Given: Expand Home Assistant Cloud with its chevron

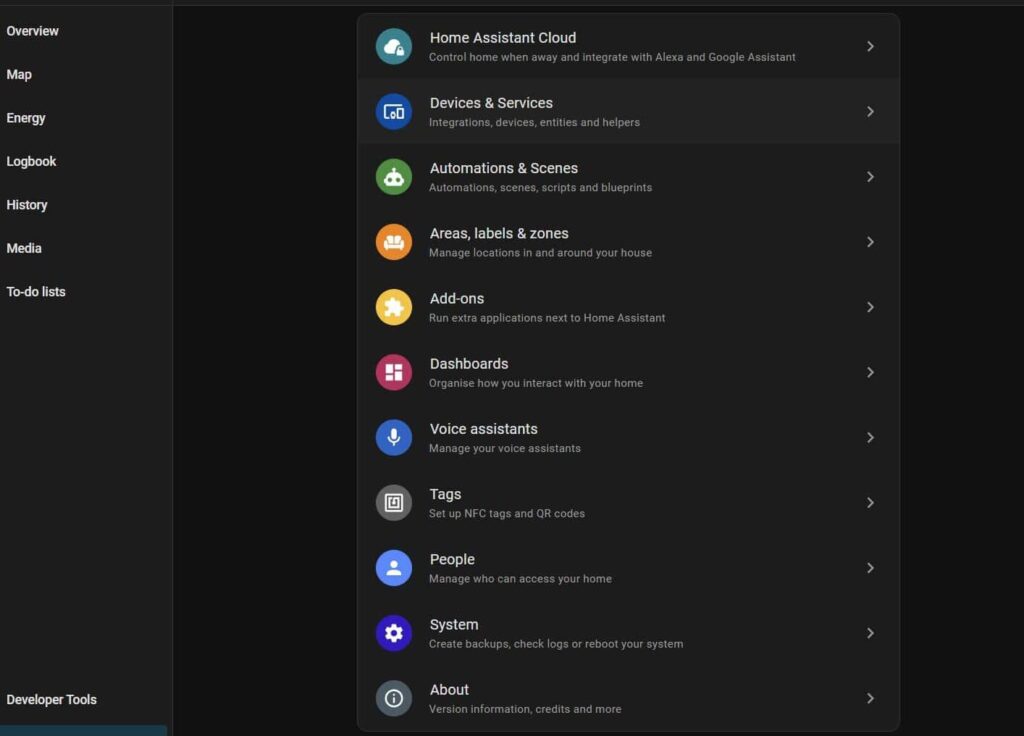Looking at the screenshot, I should click(871, 46).
